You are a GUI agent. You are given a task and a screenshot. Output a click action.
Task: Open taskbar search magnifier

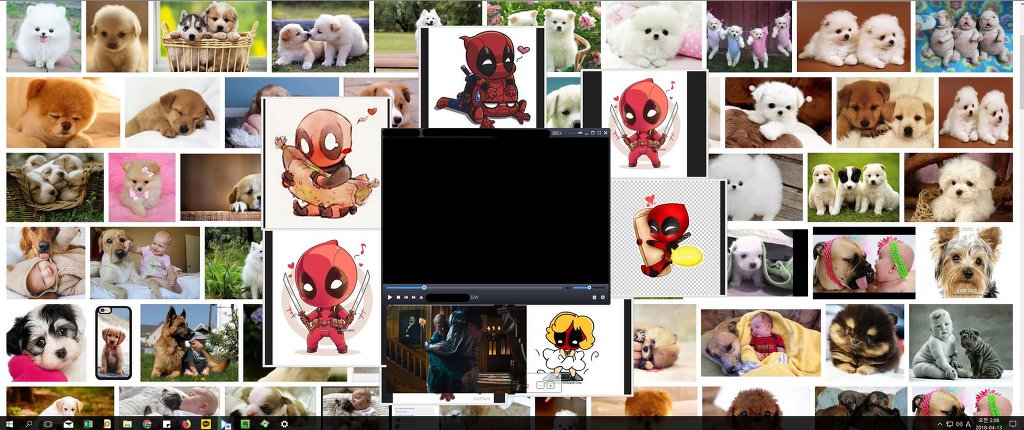pos(29,424)
